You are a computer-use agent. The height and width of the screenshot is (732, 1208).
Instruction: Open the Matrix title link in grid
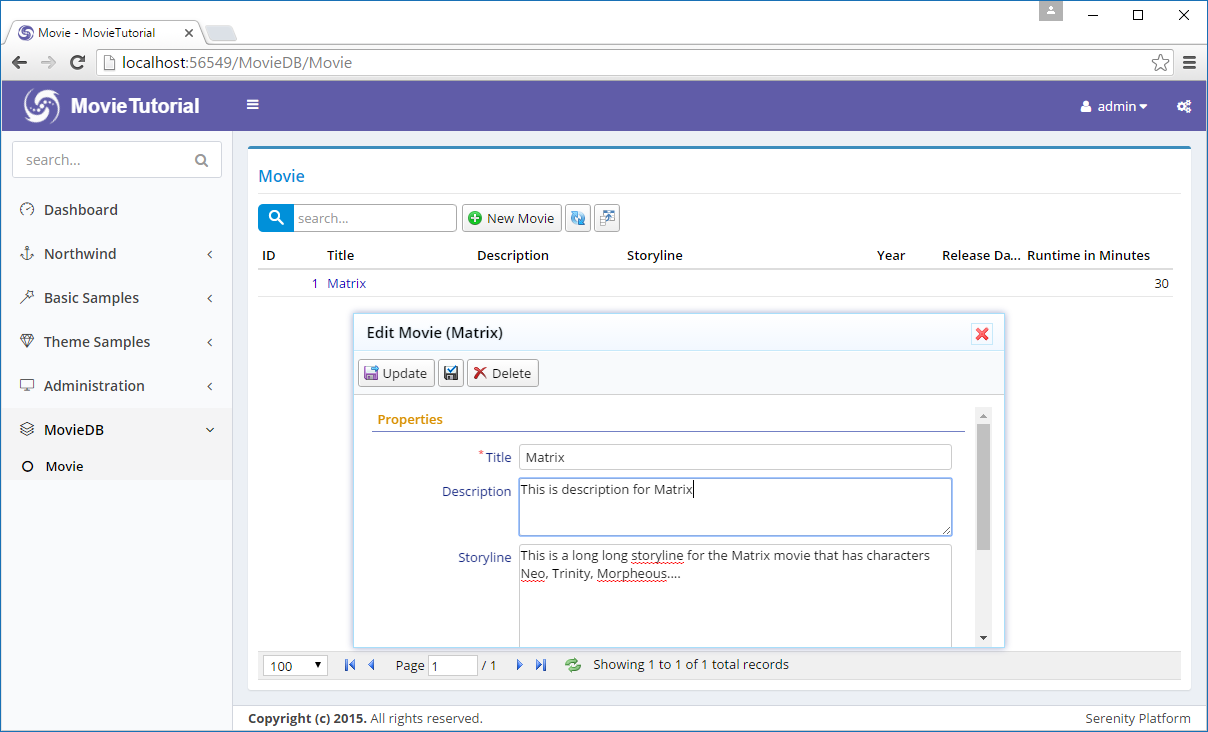pos(347,283)
